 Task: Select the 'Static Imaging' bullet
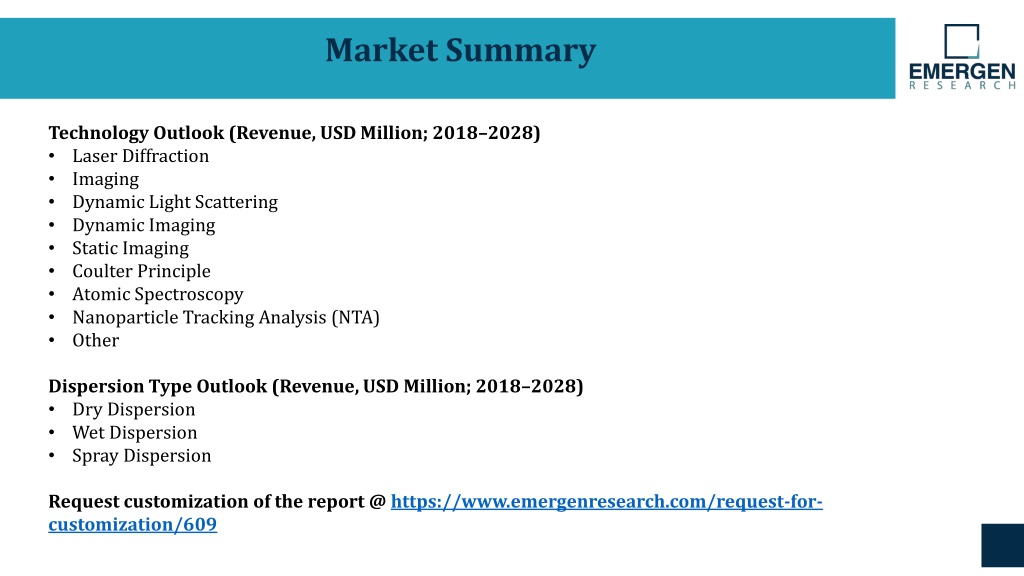[131, 248]
